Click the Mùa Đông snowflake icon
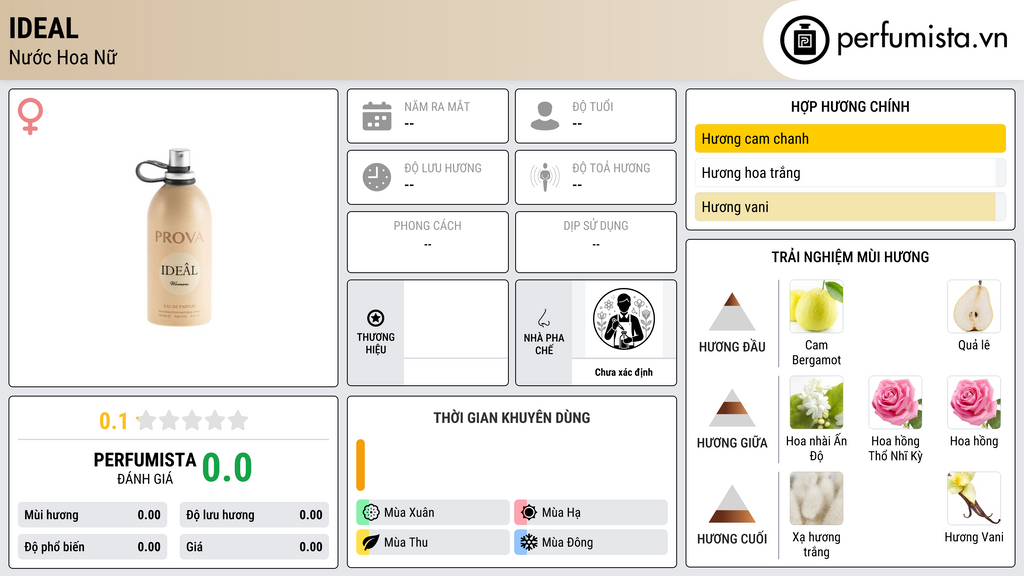The width and height of the screenshot is (1024, 576). [x=529, y=542]
